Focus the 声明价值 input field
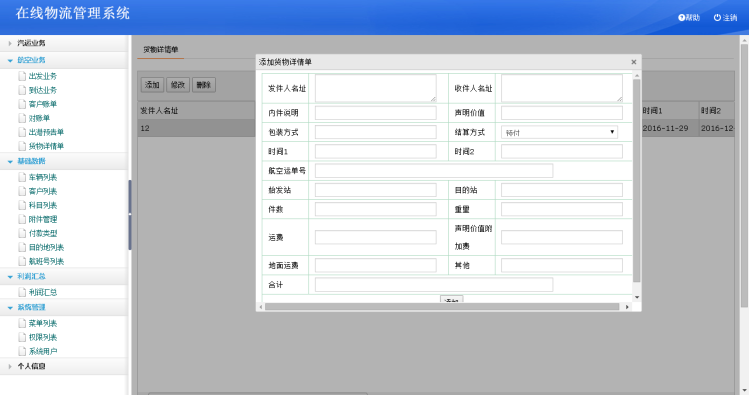The height and width of the screenshot is (395, 749). pyautogui.click(x=562, y=113)
